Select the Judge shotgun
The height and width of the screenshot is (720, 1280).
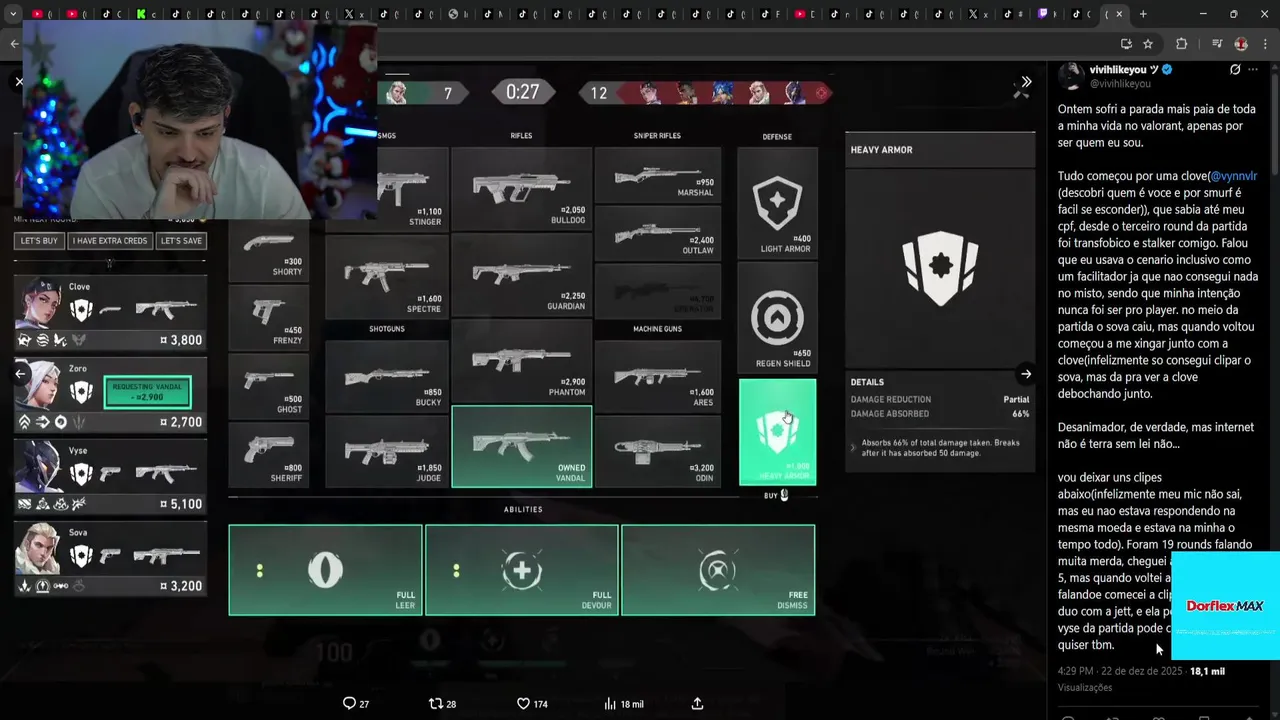387,450
